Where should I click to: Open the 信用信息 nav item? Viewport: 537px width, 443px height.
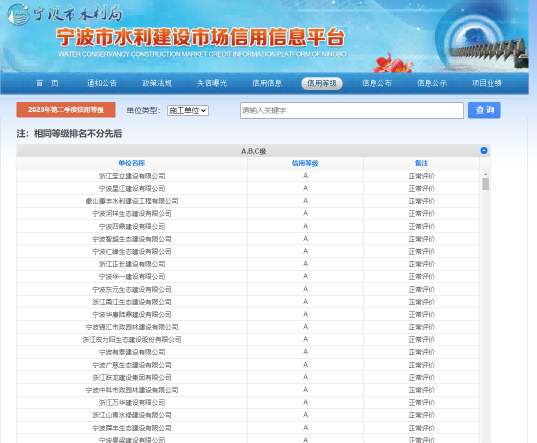[267, 83]
